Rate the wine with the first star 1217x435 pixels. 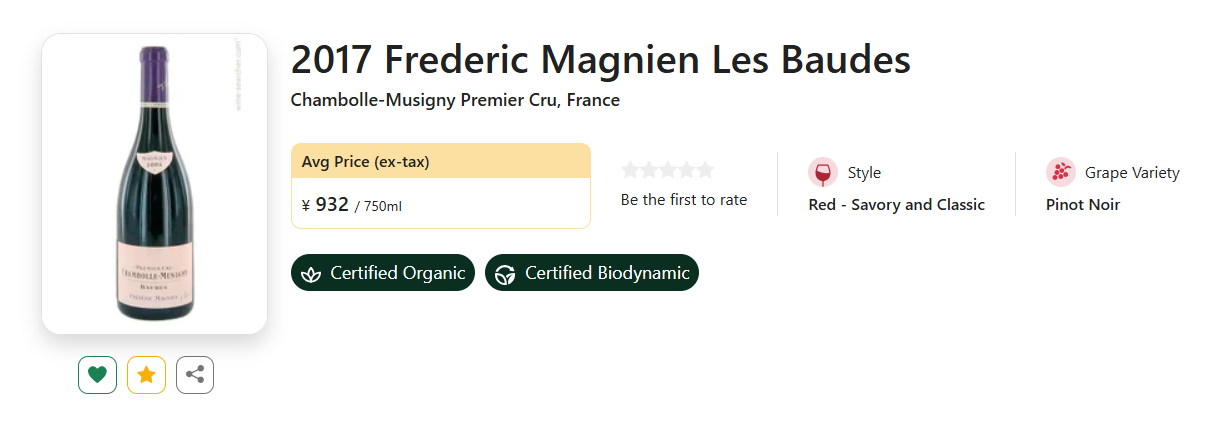(x=630, y=170)
